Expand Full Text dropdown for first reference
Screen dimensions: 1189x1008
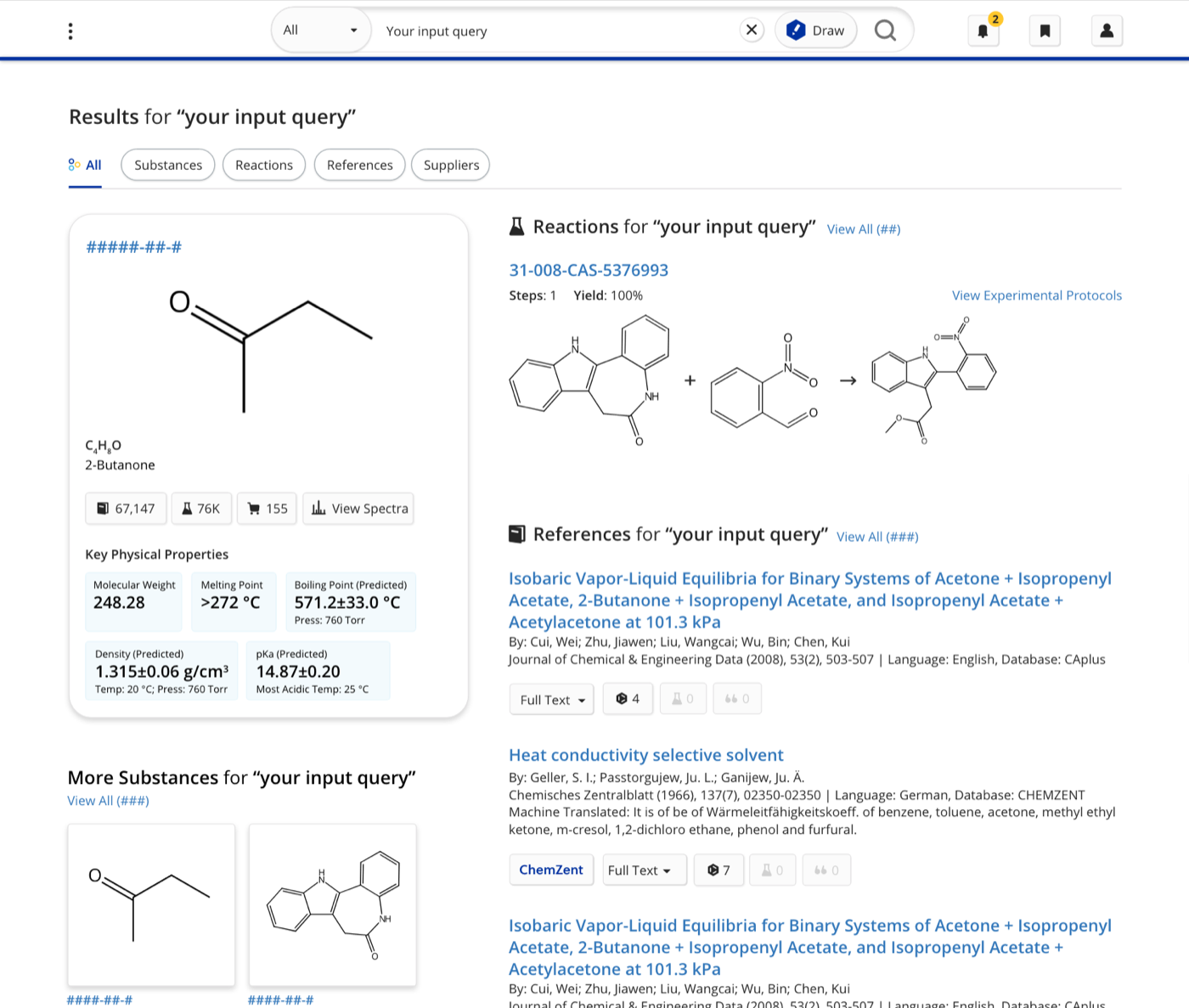click(552, 700)
